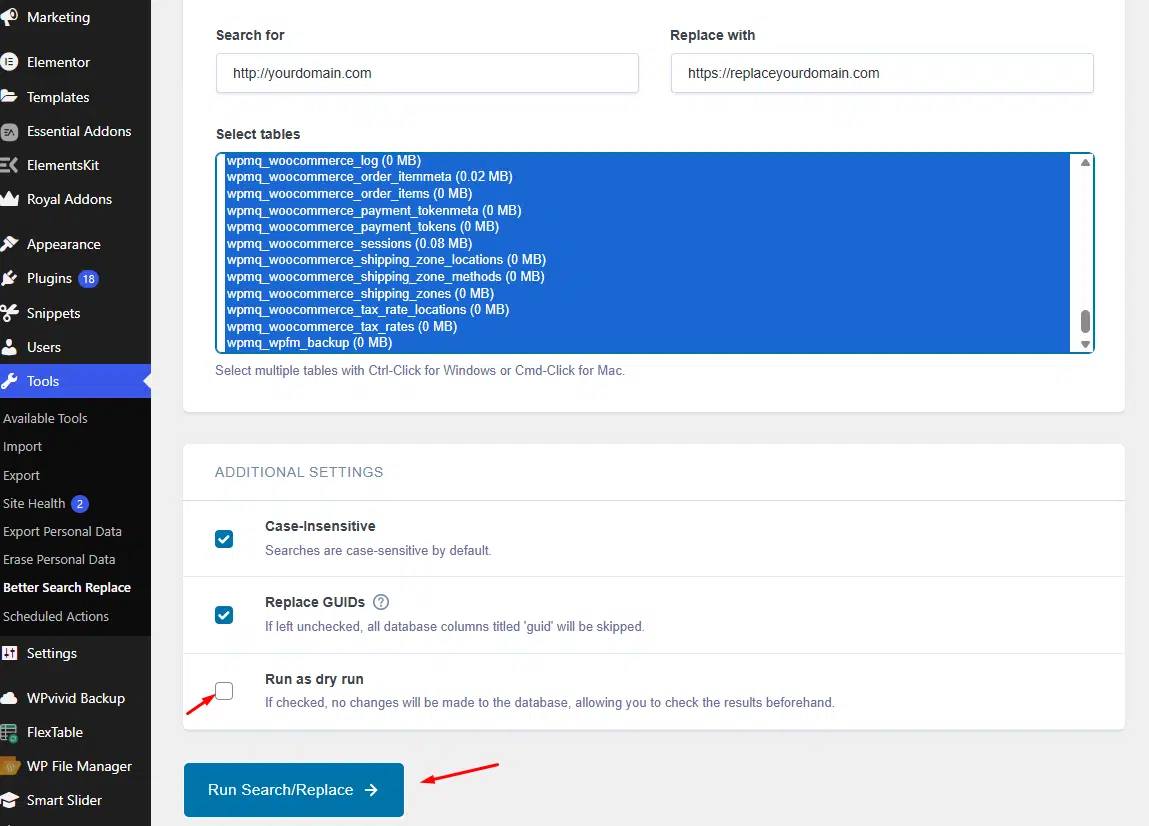Click the Users person icon
Image resolution: width=1149 pixels, height=826 pixels.
tap(9, 347)
